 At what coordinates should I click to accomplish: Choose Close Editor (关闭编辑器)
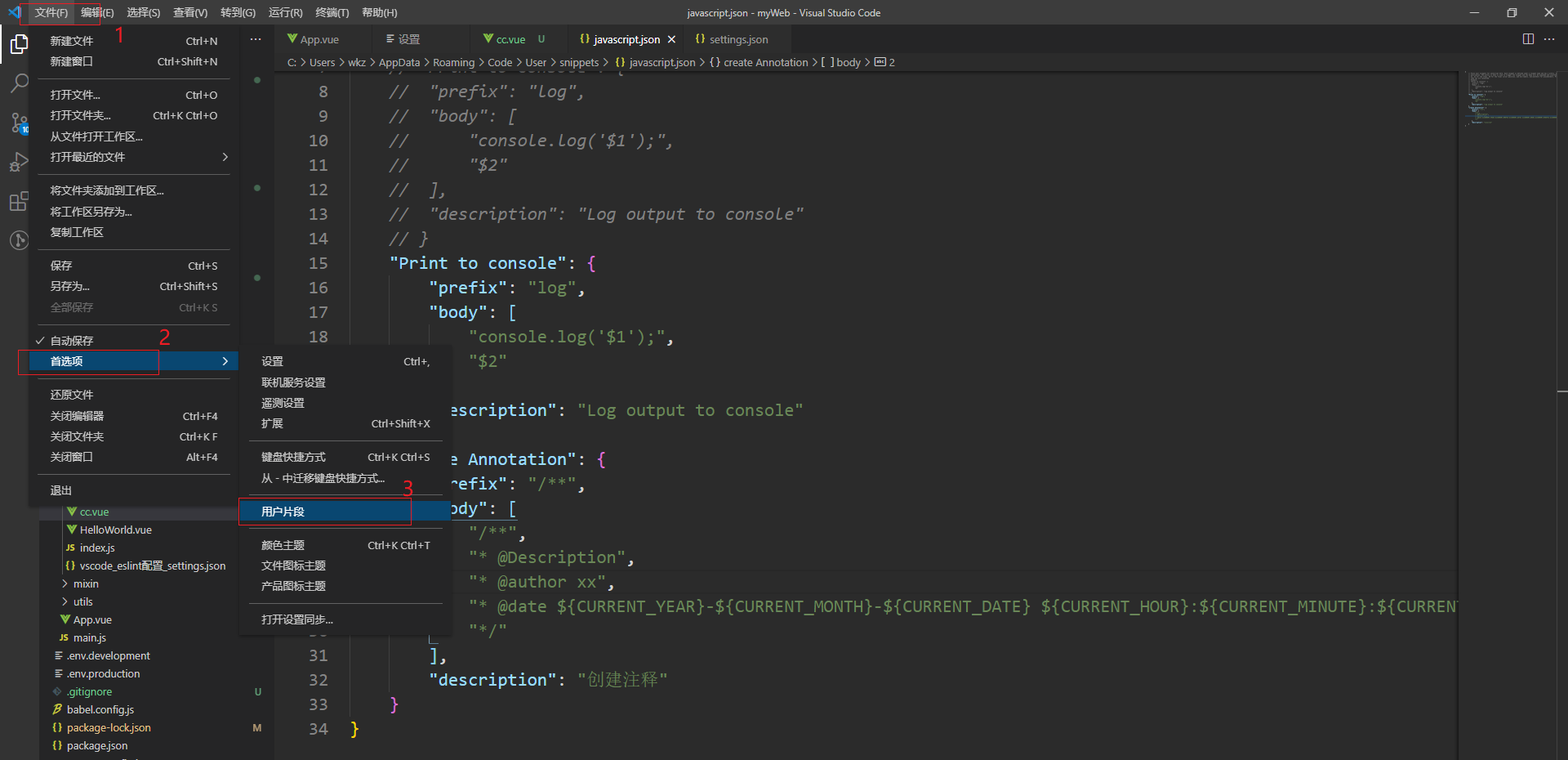coord(134,416)
